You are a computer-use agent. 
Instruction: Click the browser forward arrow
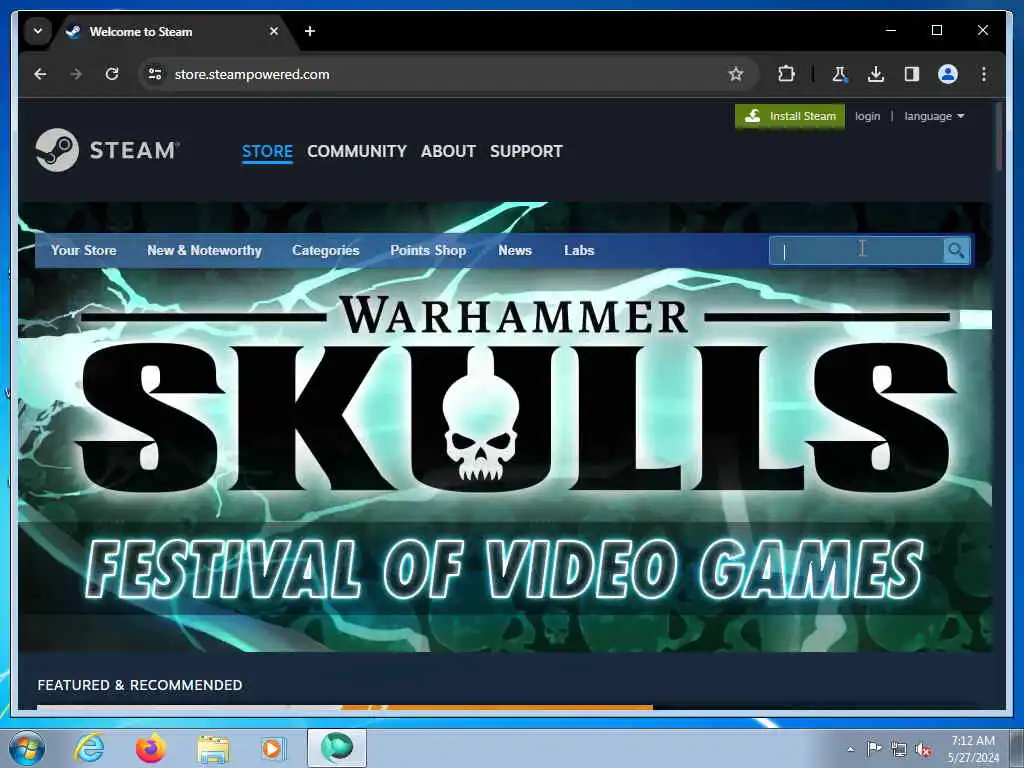click(76, 74)
